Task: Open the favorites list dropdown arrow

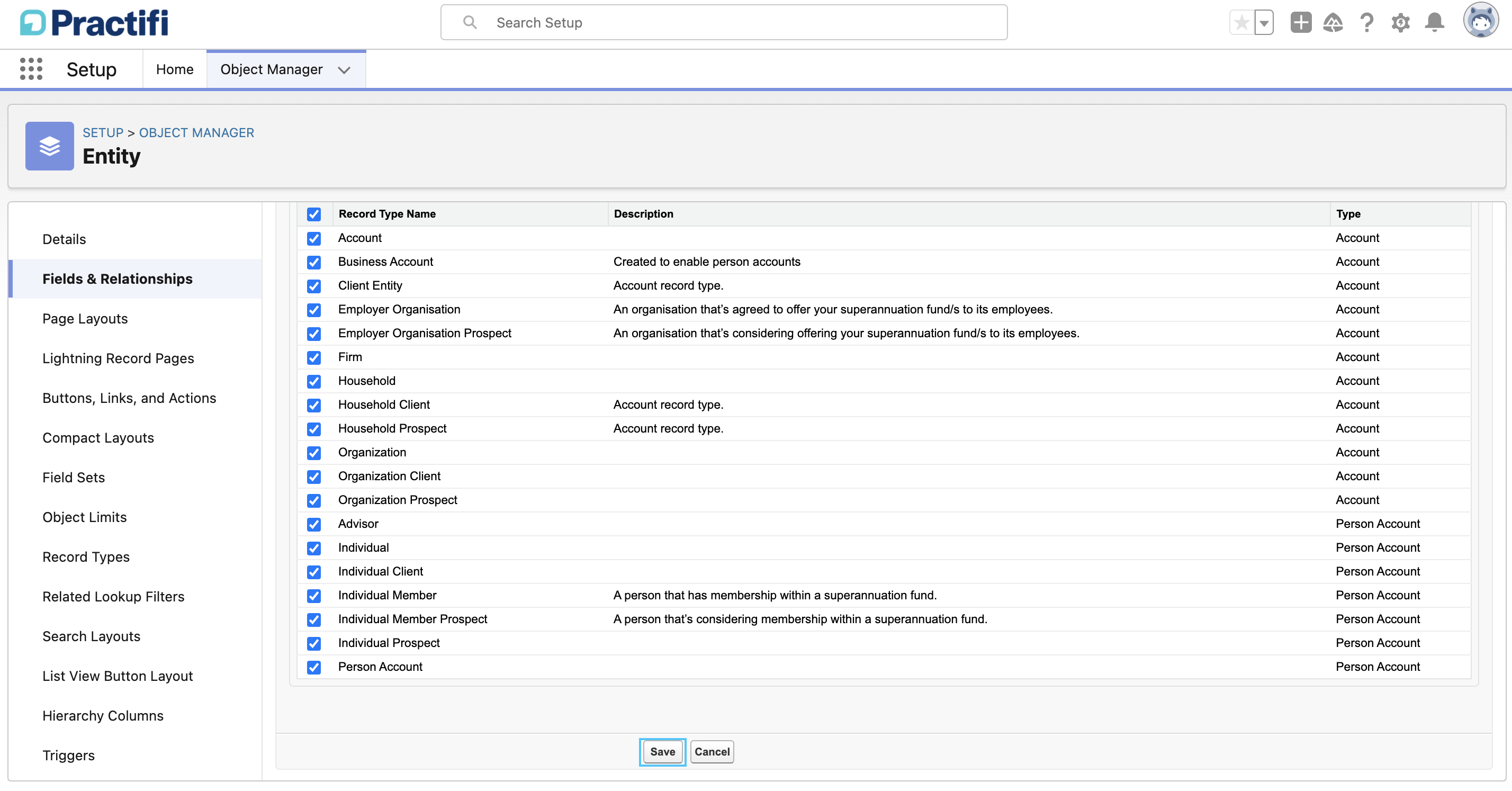Action: pyautogui.click(x=1264, y=23)
